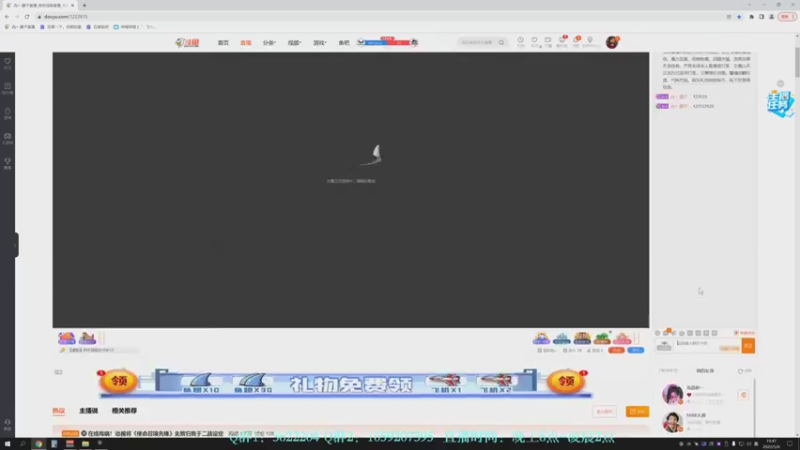Click the red pill button under gifts
Screen dimensions: 800x450
point(616,351)
